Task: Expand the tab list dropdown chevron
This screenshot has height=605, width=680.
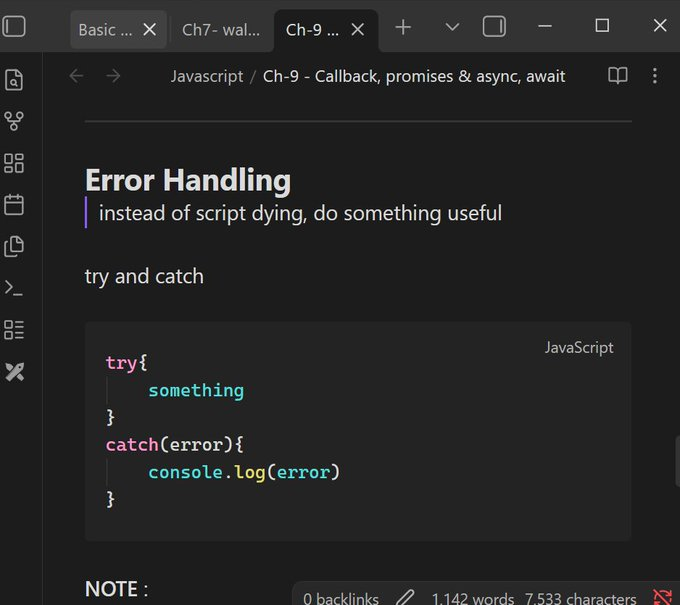Action: coord(452,27)
